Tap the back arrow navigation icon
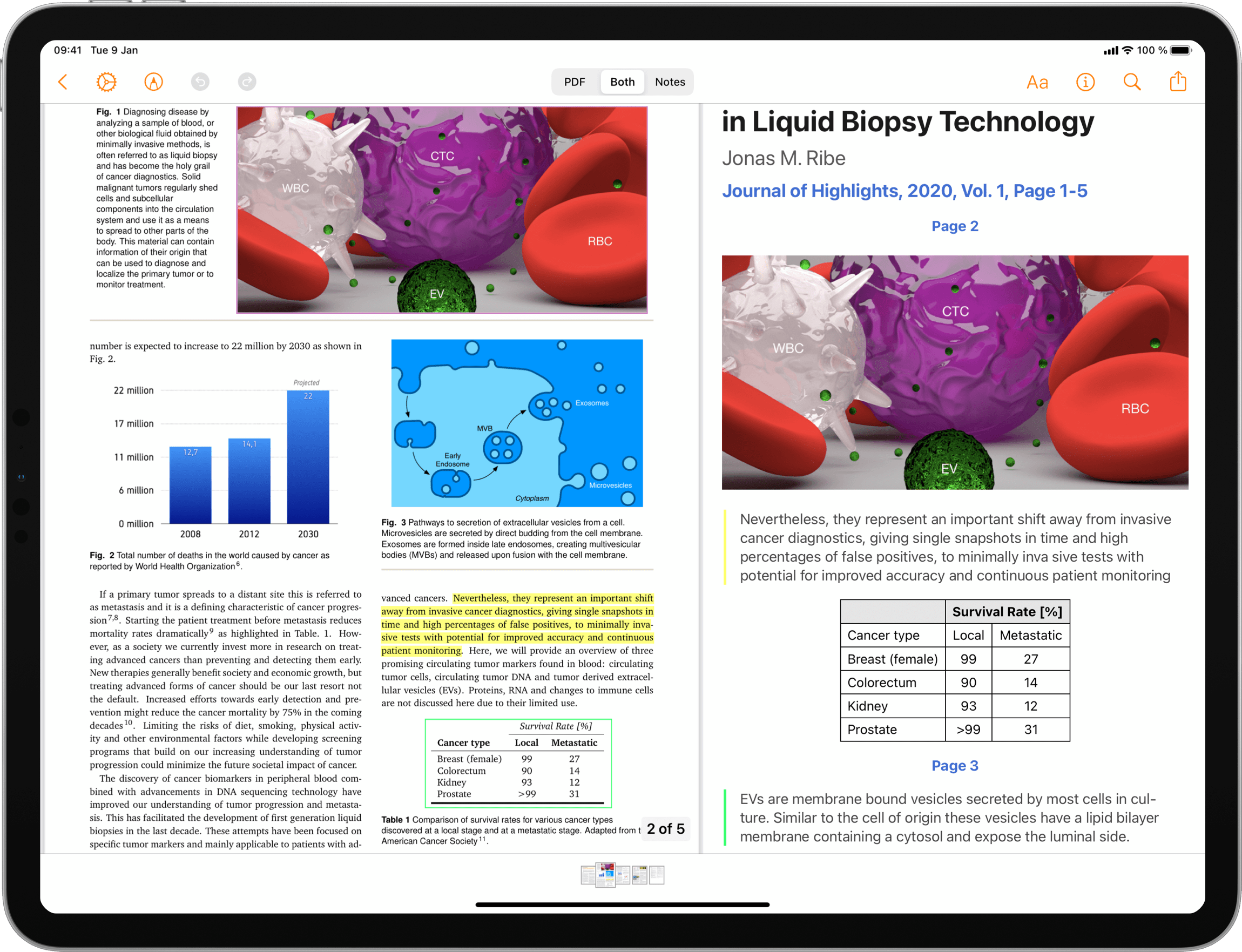Image resolution: width=1242 pixels, height=952 pixels. [x=62, y=81]
